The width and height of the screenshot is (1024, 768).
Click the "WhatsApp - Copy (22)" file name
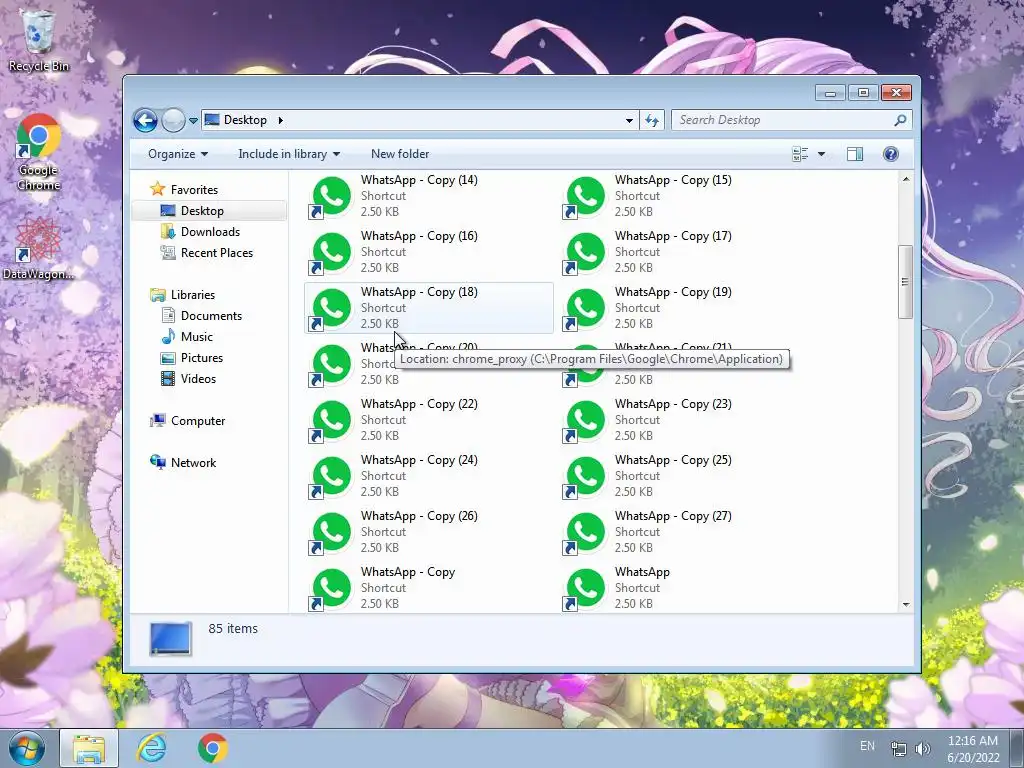(419, 404)
